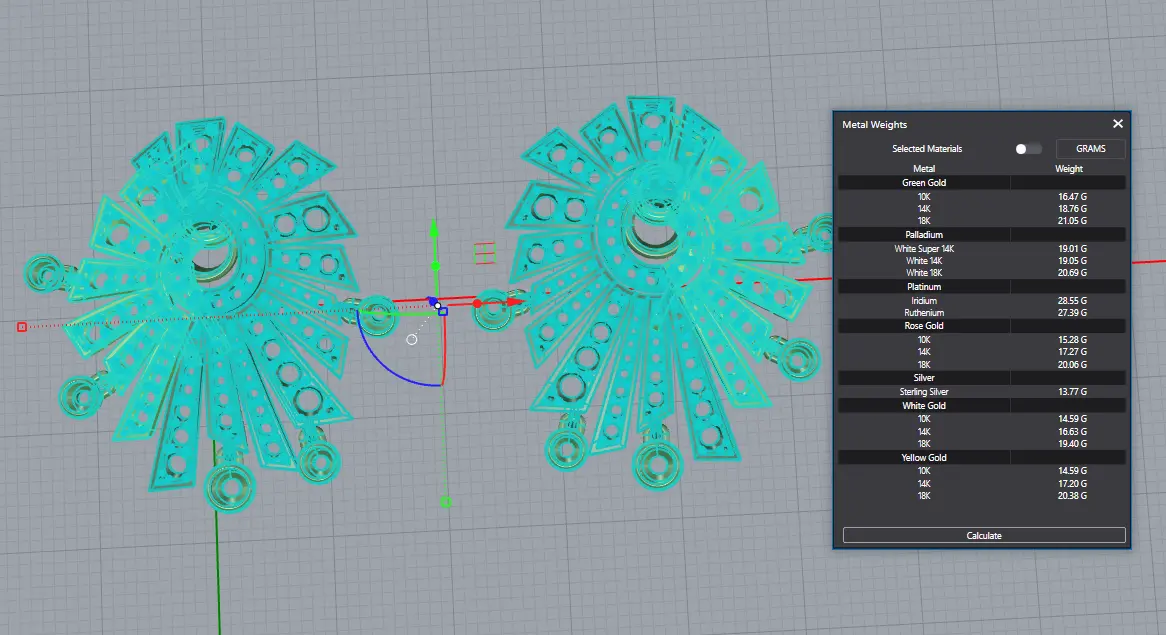Click the GRAMS unit button

point(1090,149)
